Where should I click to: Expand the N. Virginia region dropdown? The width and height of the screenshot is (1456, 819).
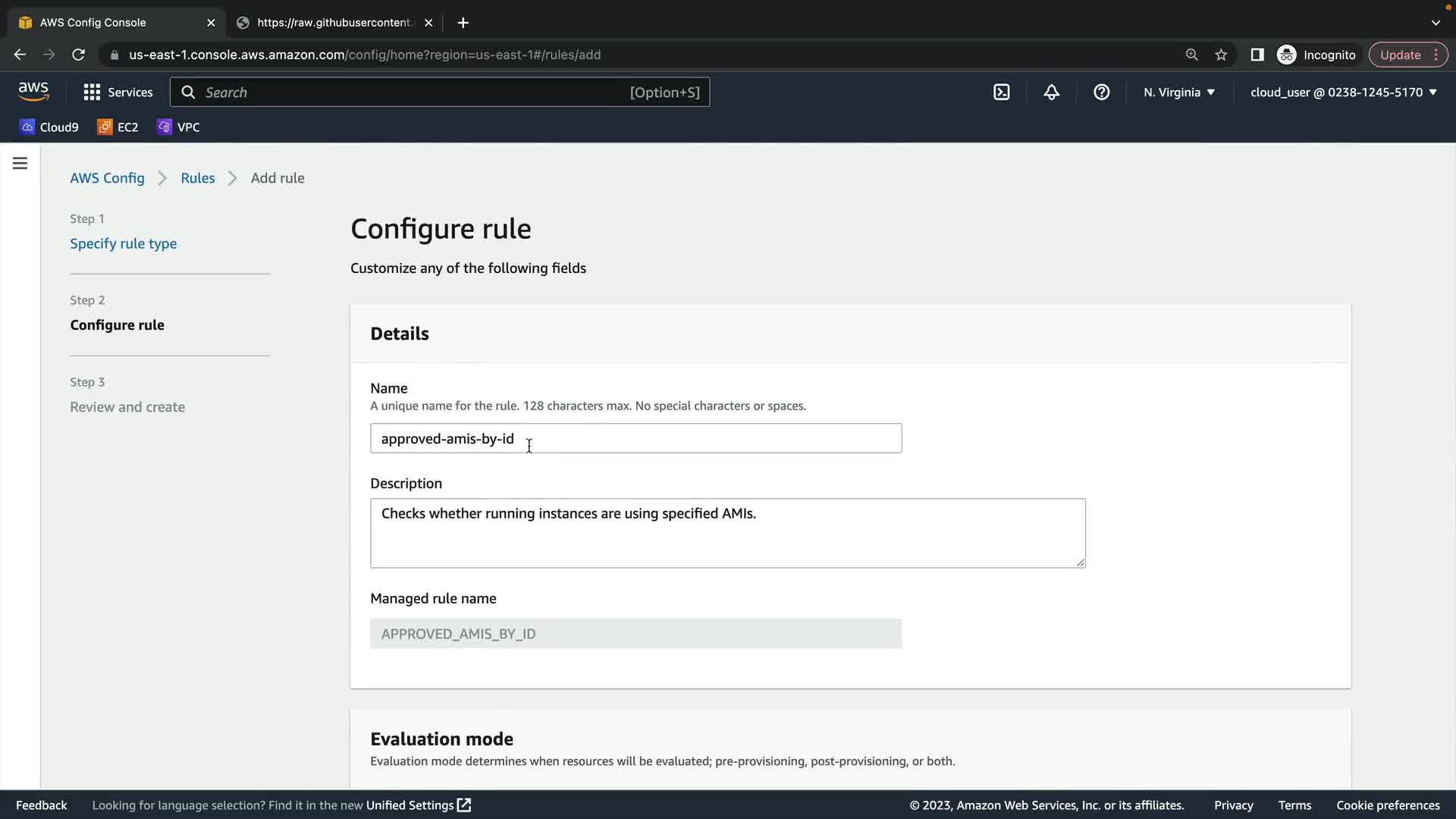coord(1178,92)
